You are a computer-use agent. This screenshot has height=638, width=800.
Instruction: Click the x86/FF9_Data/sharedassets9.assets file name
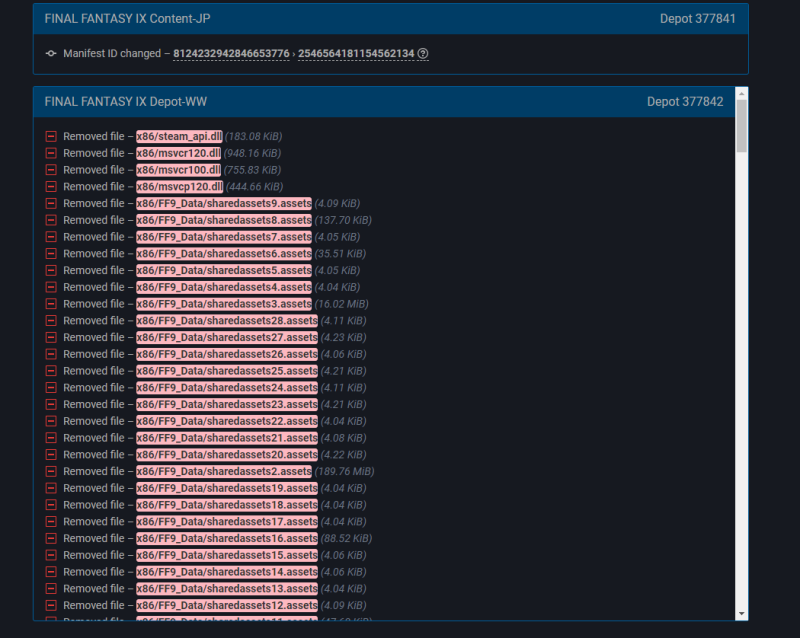(224, 203)
